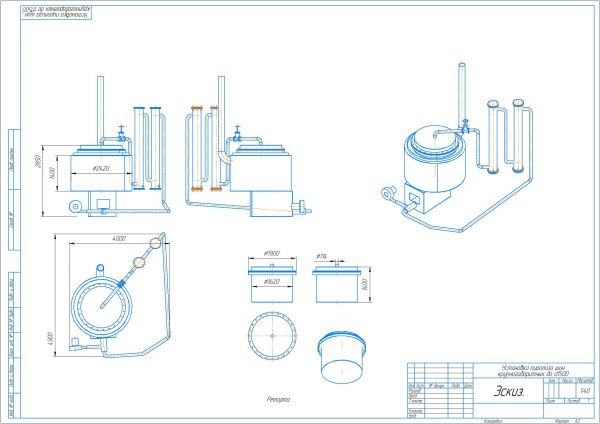Select the ø1620 retort body dimension

click(x=271, y=283)
